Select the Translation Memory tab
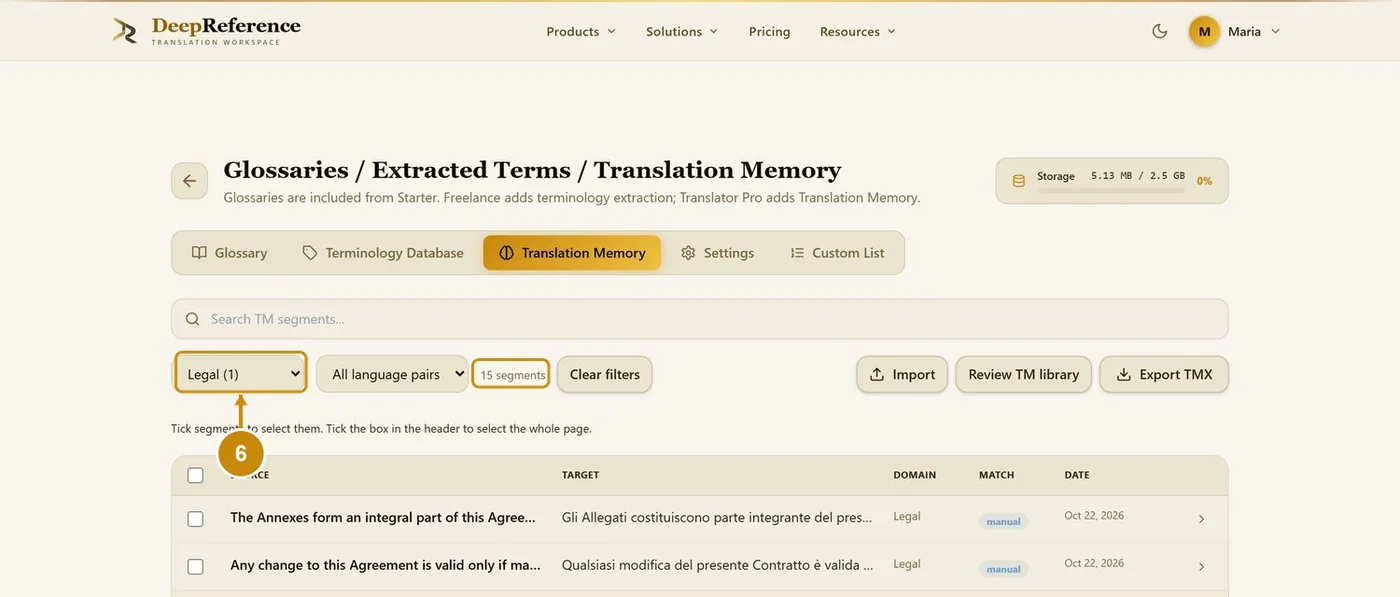Image resolution: width=1400 pixels, height=597 pixels. click(572, 253)
